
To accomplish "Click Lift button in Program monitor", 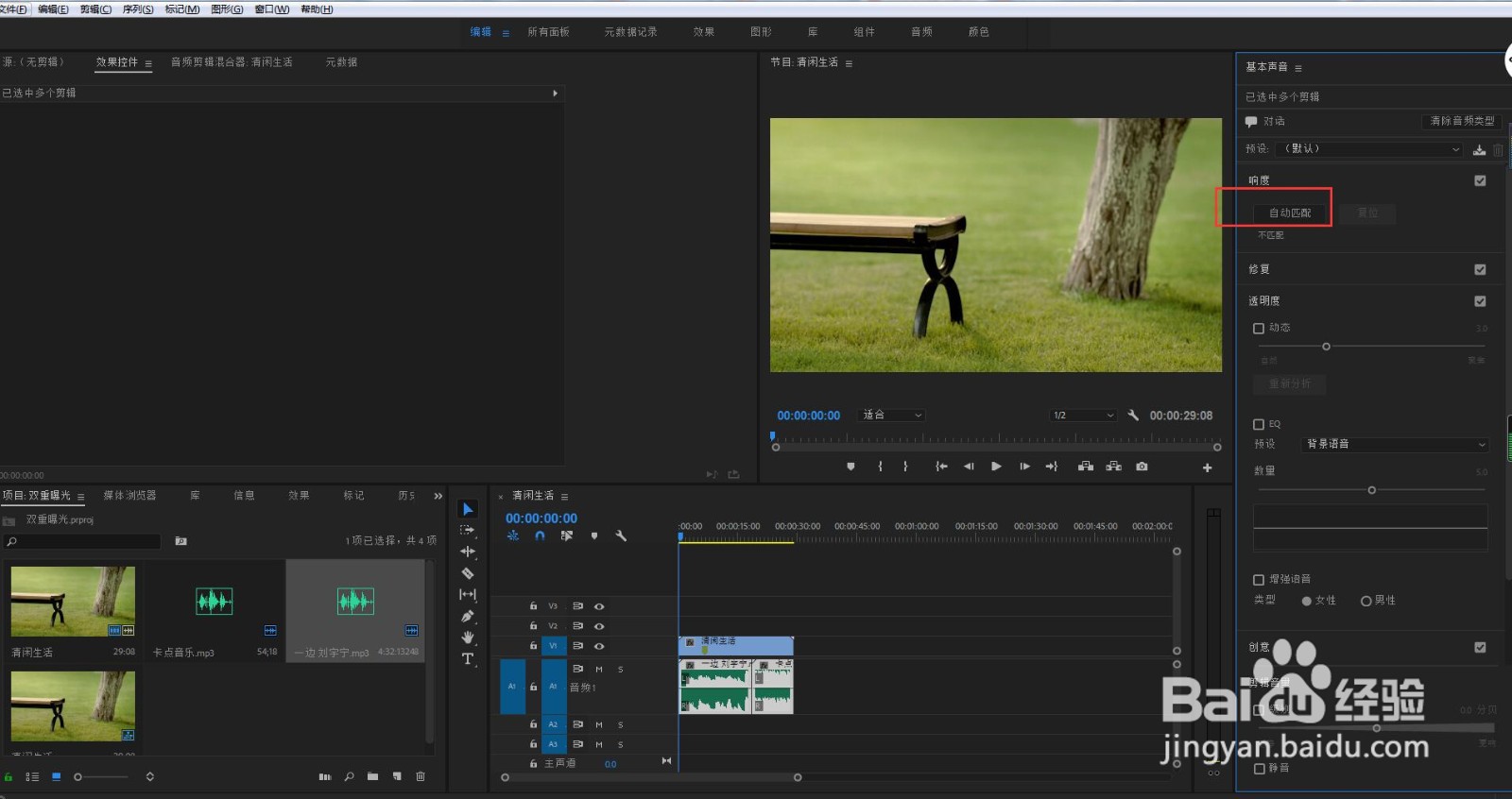I will (1086, 467).
